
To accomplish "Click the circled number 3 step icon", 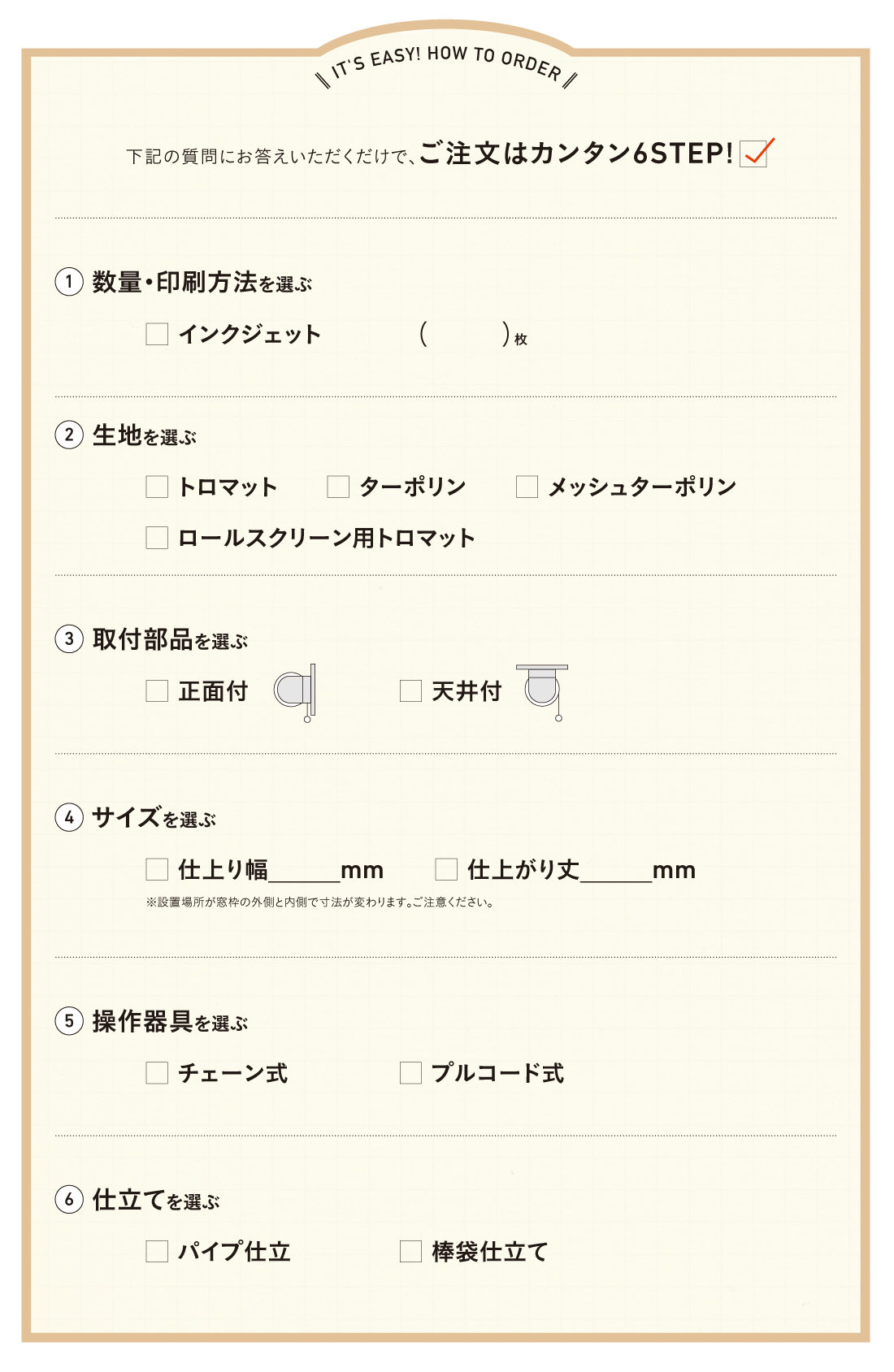I will pos(69,638).
